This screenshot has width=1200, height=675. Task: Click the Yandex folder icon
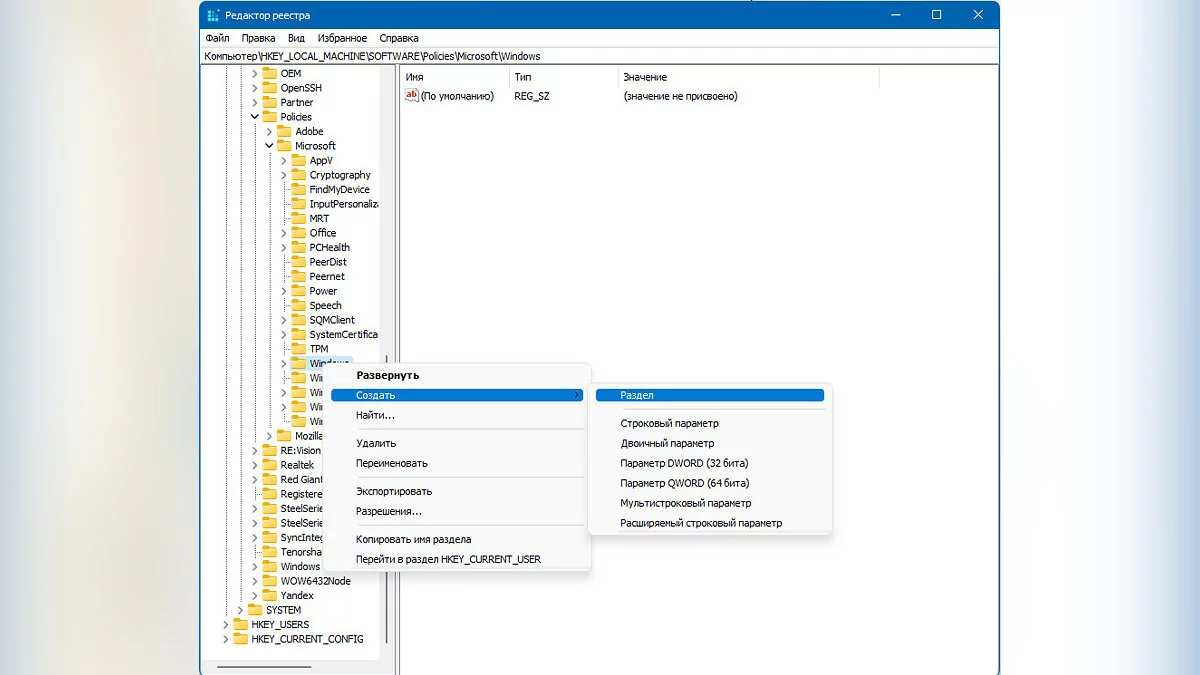[269, 595]
